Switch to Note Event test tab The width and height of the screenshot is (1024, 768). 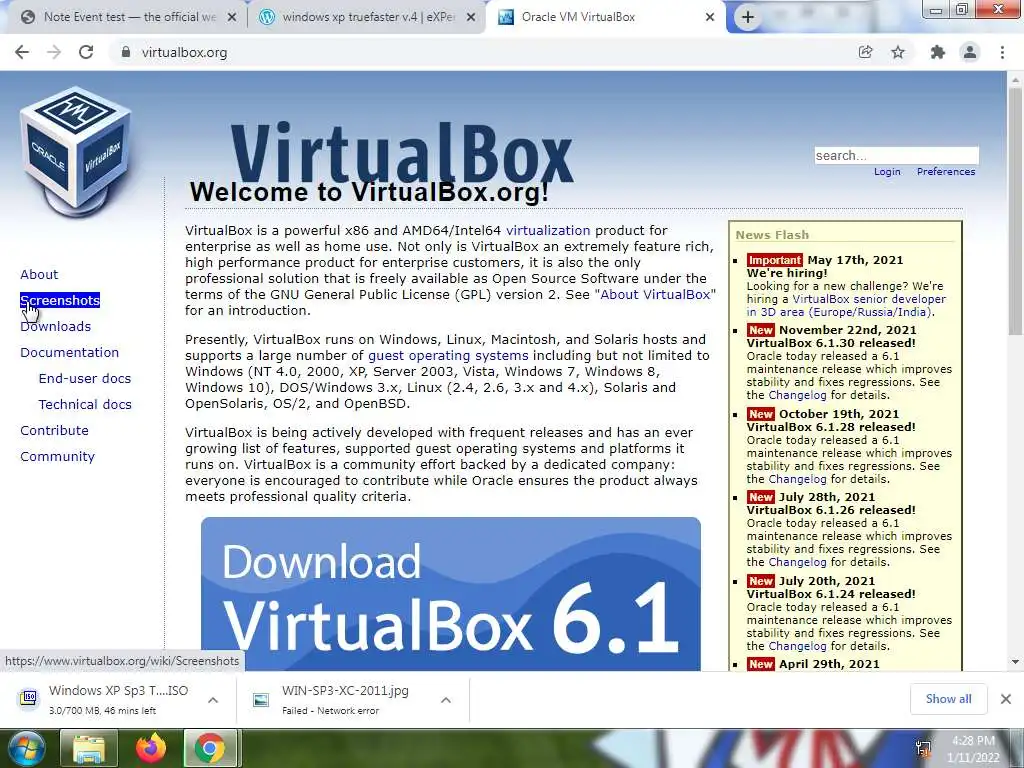click(127, 17)
